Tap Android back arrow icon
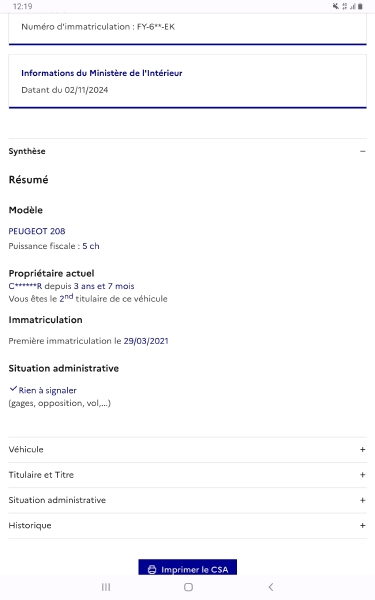The width and height of the screenshot is (375, 600). tap(271, 587)
